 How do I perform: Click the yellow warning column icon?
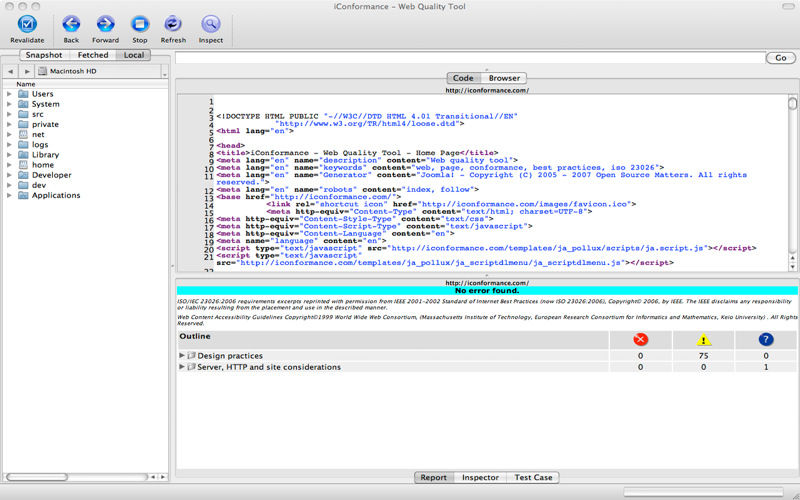(x=704, y=340)
